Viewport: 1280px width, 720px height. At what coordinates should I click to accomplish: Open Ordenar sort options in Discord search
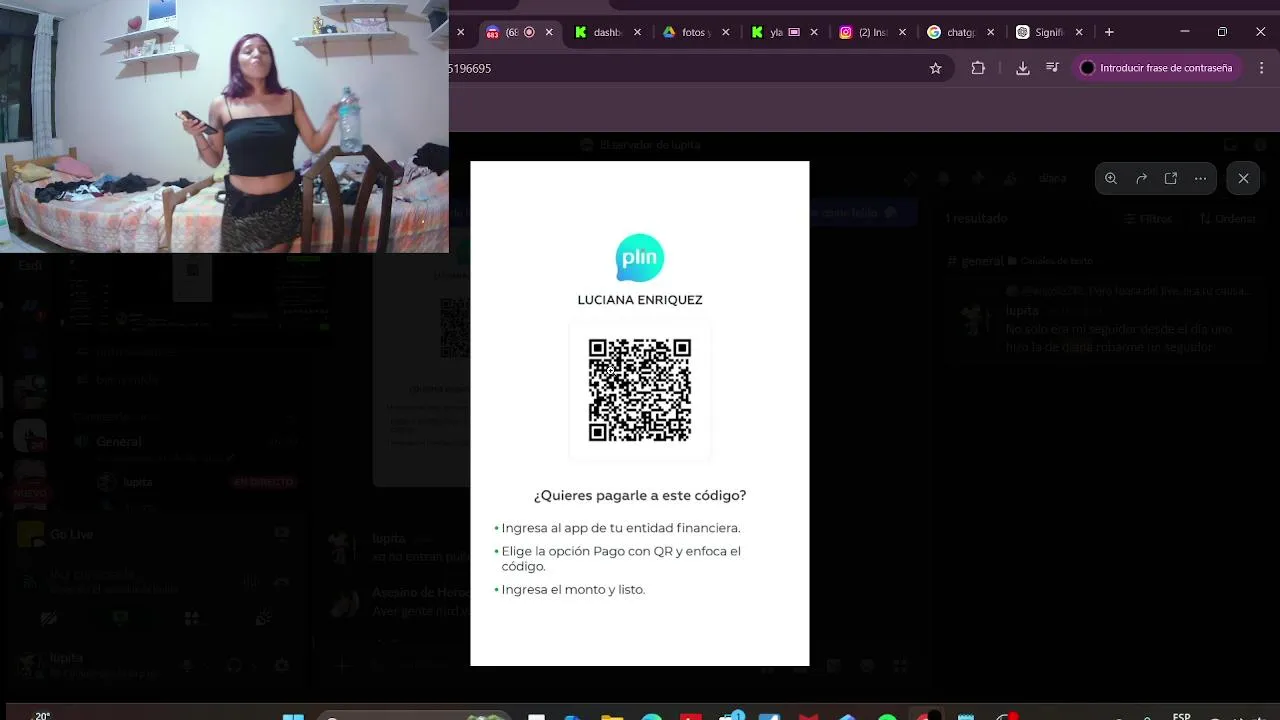[x=1228, y=218]
